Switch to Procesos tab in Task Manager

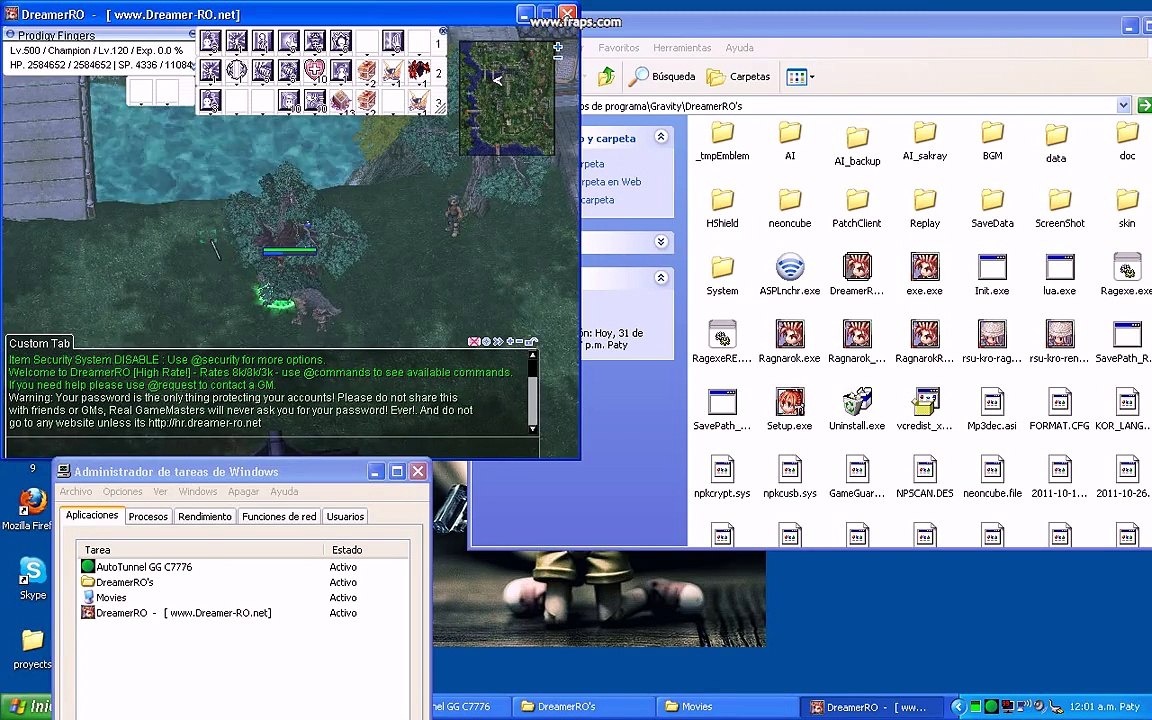click(x=148, y=516)
